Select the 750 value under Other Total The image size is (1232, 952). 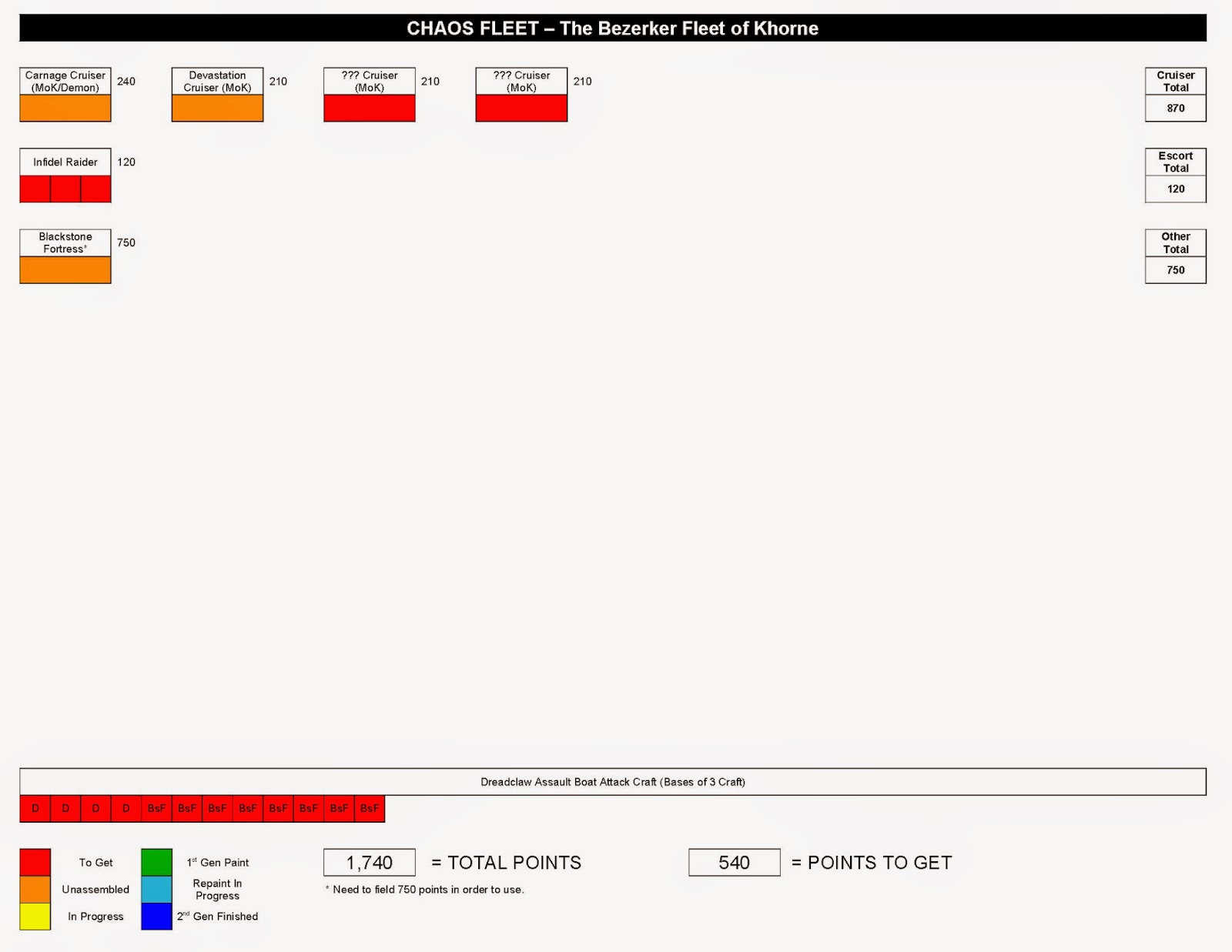1176,270
